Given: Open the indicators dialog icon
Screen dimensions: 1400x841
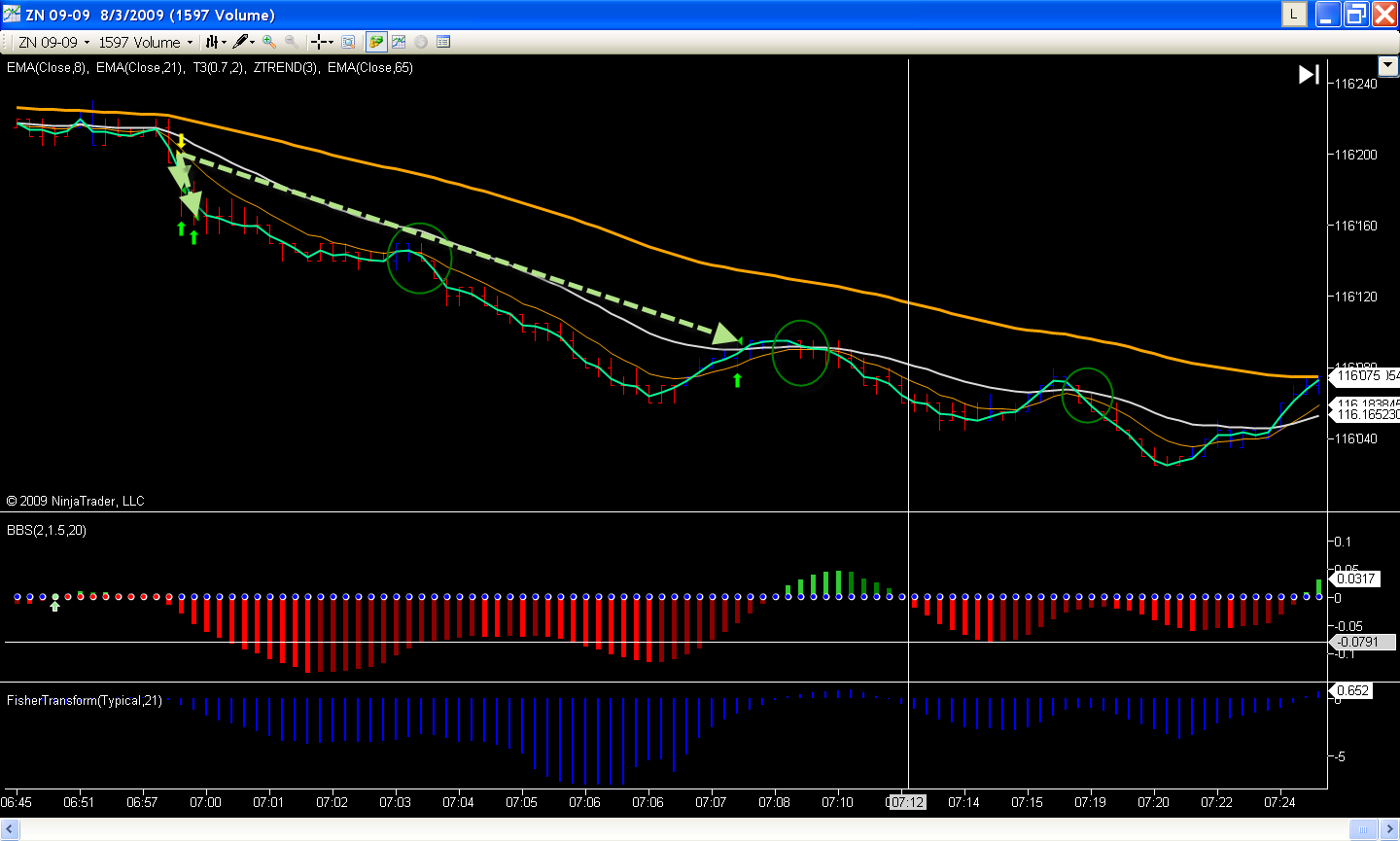Looking at the screenshot, I should [x=399, y=42].
